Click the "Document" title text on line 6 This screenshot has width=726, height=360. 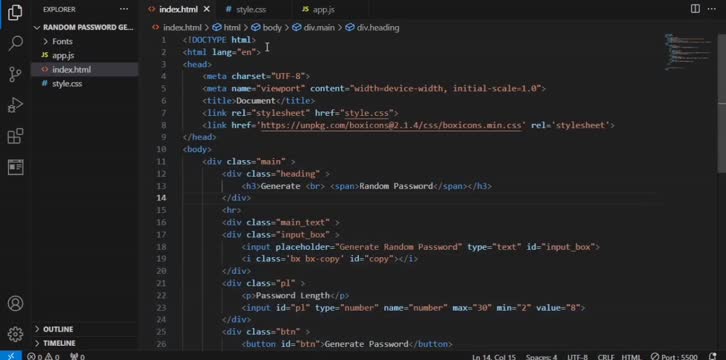256,101
